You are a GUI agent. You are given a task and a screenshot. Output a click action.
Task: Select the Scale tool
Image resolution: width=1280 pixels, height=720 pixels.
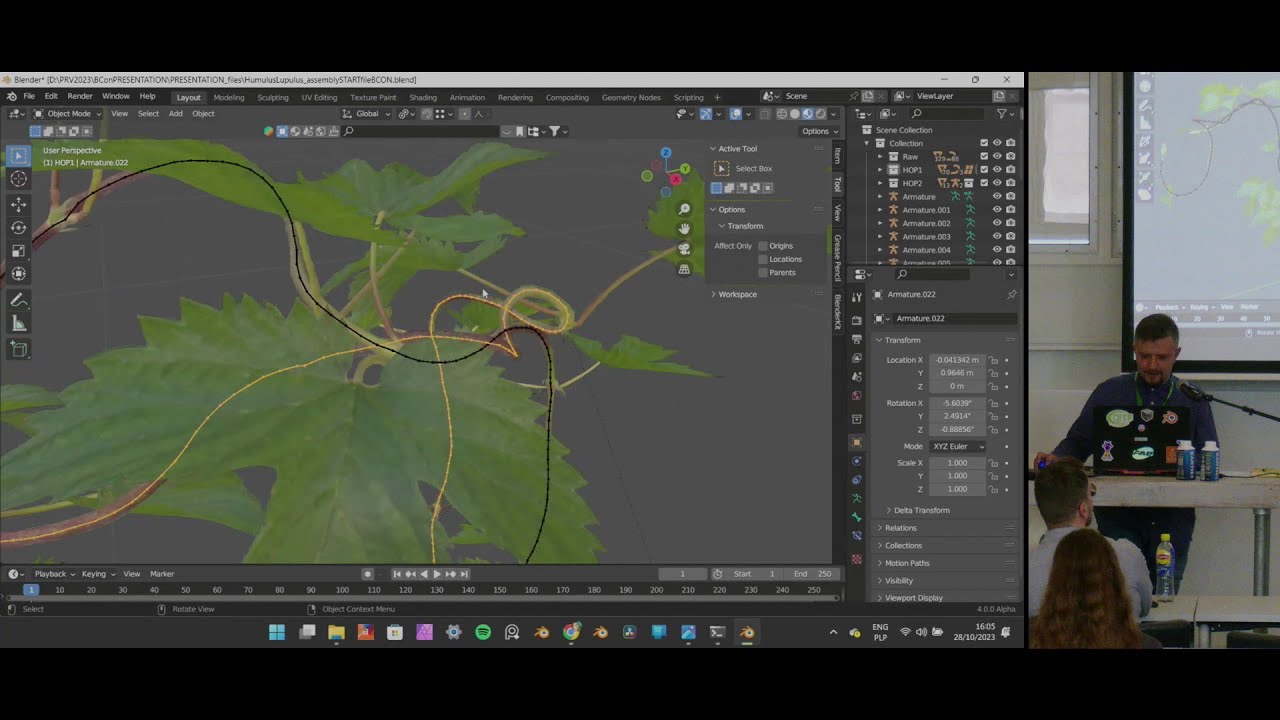pyautogui.click(x=18, y=251)
